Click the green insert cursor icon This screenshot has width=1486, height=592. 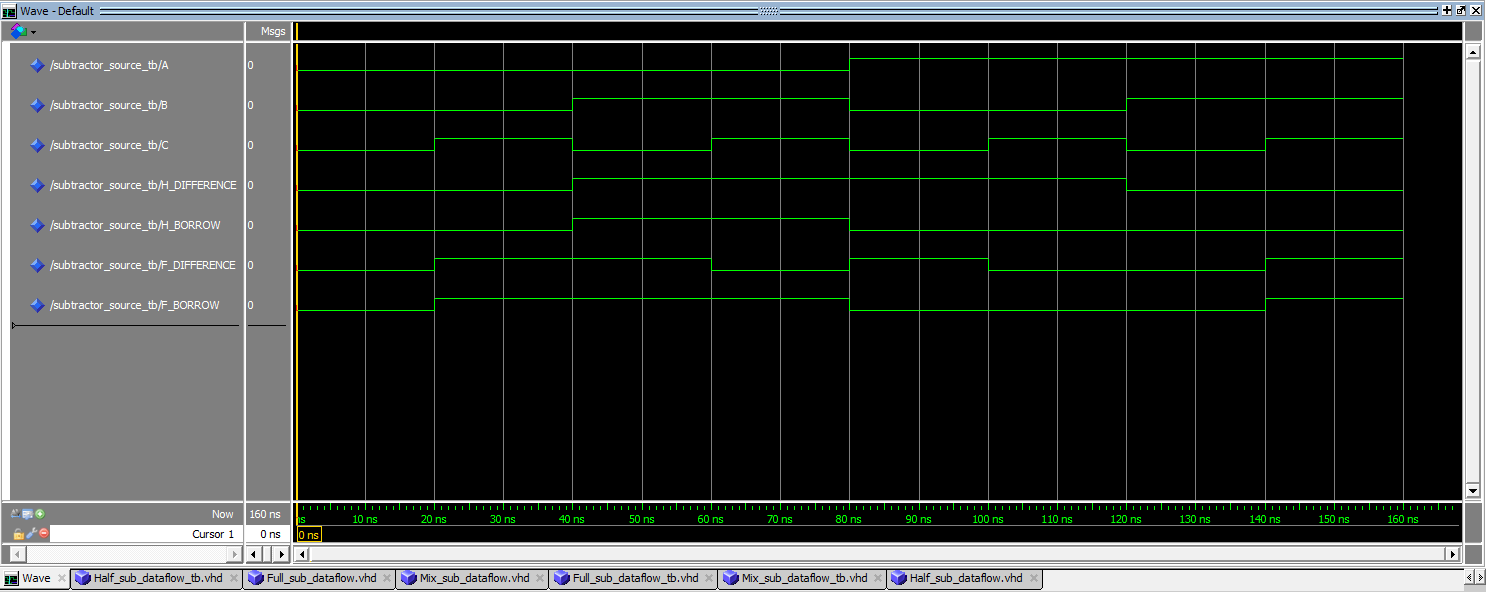[40, 514]
